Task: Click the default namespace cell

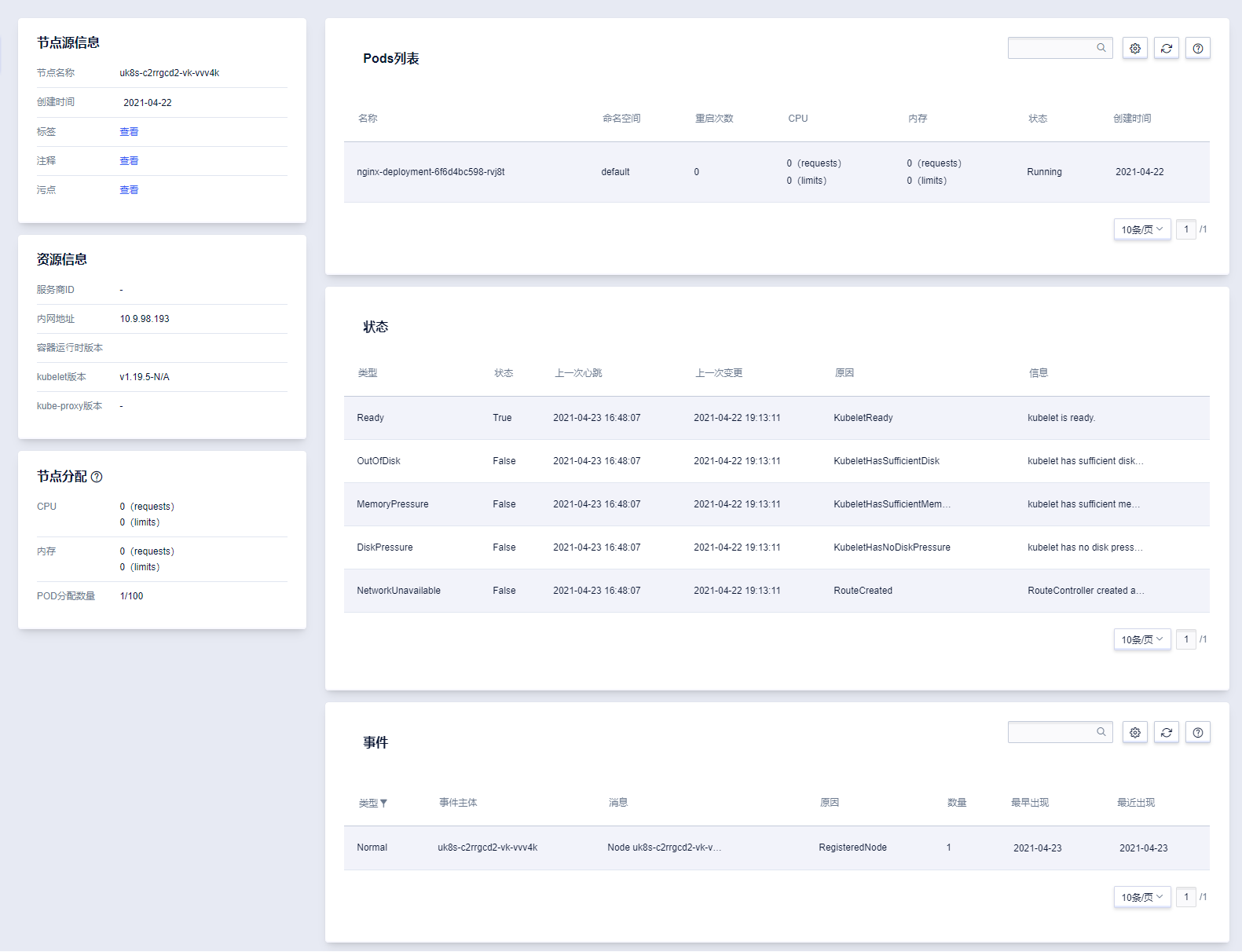Action: (615, 172)
